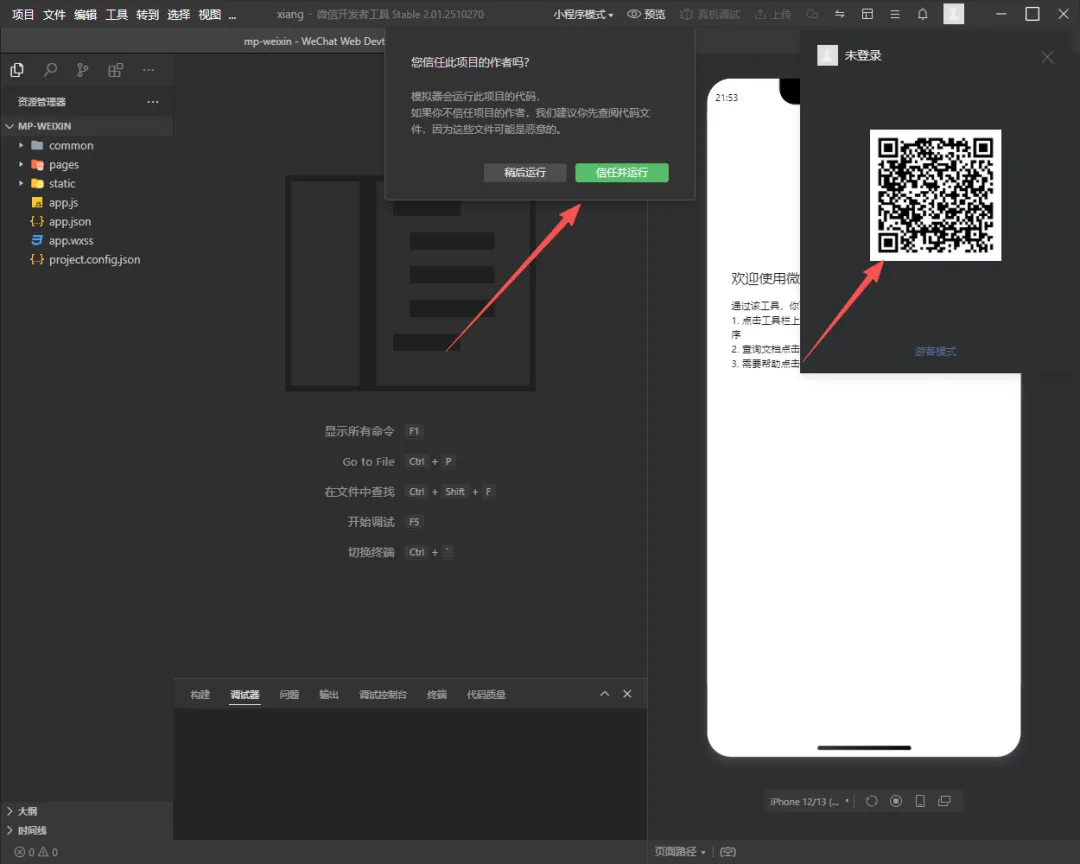Click the 预览 eye preview button
This screenshot has height=864, width=1080.
tap(646, 15)
